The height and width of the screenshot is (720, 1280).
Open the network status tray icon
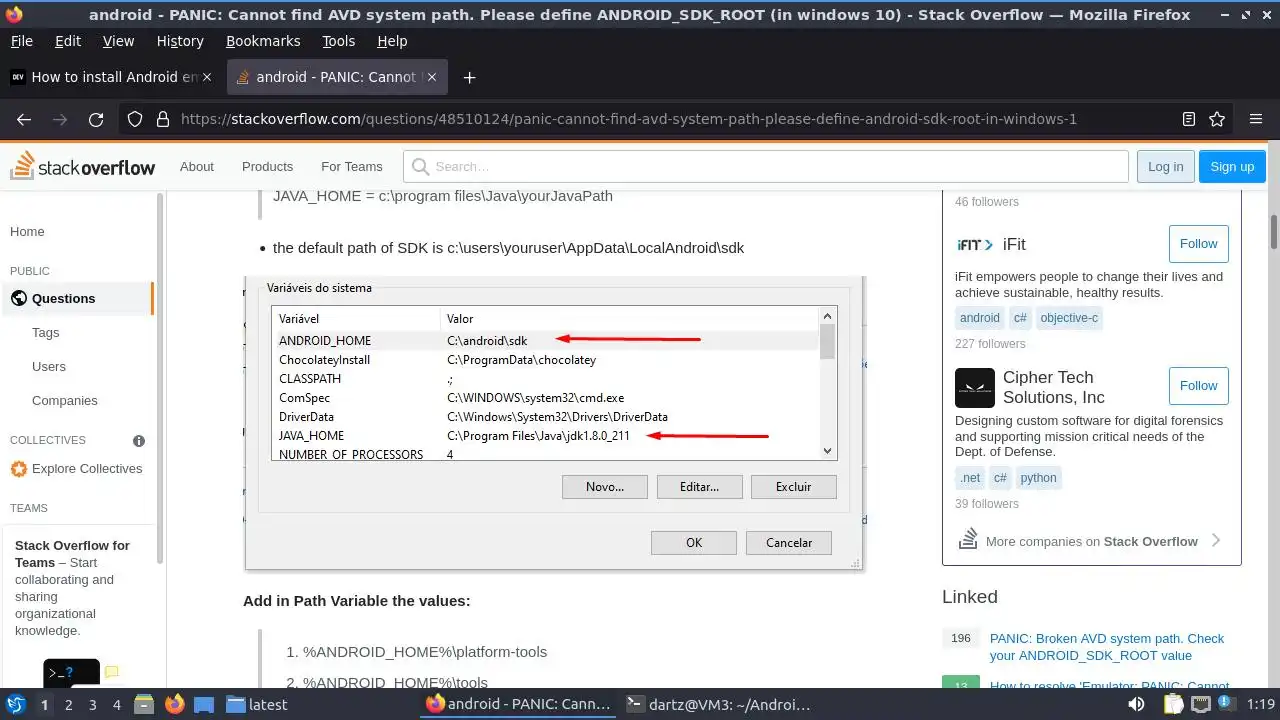coord(1201,704)
